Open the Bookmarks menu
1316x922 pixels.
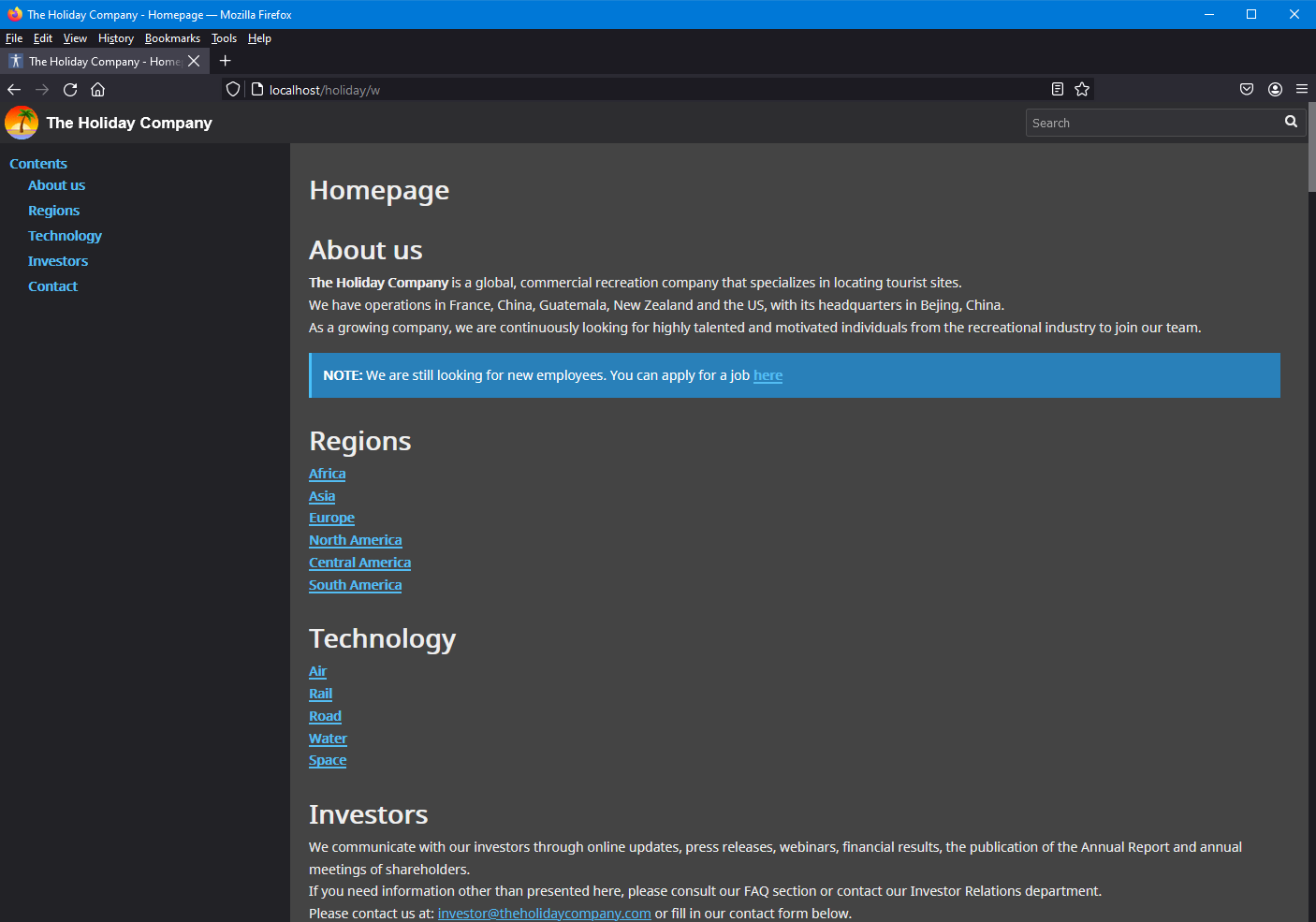tap(172, 38)
